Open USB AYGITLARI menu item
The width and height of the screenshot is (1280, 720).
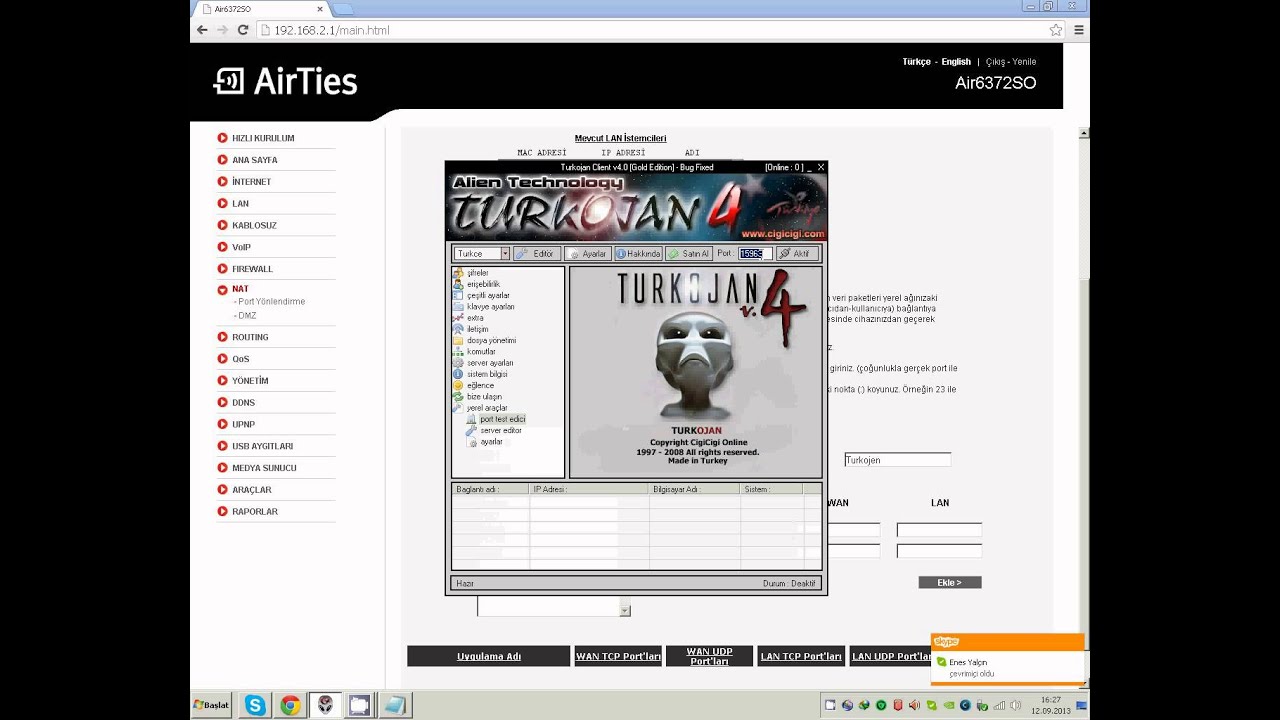click(262, 446)
